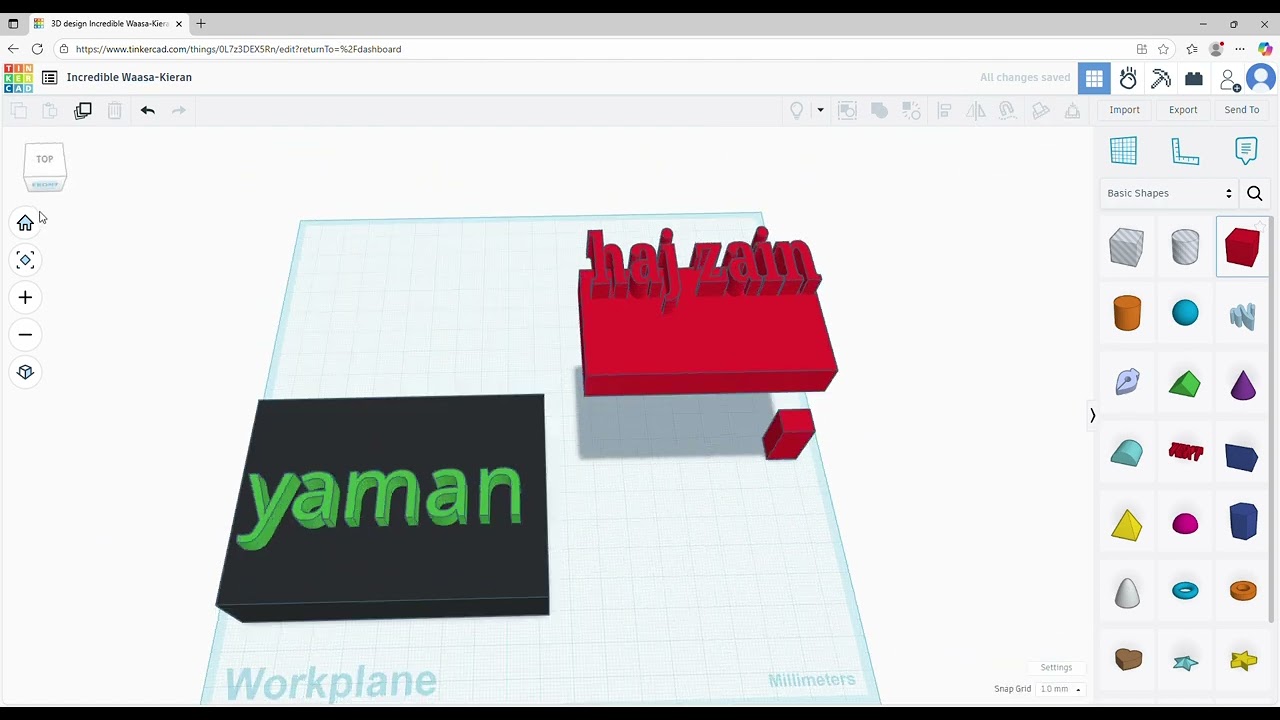1280x720 pixels.
Task: Select the green Roof shape
Action: pyautogui.click(x=1185, y=383)
